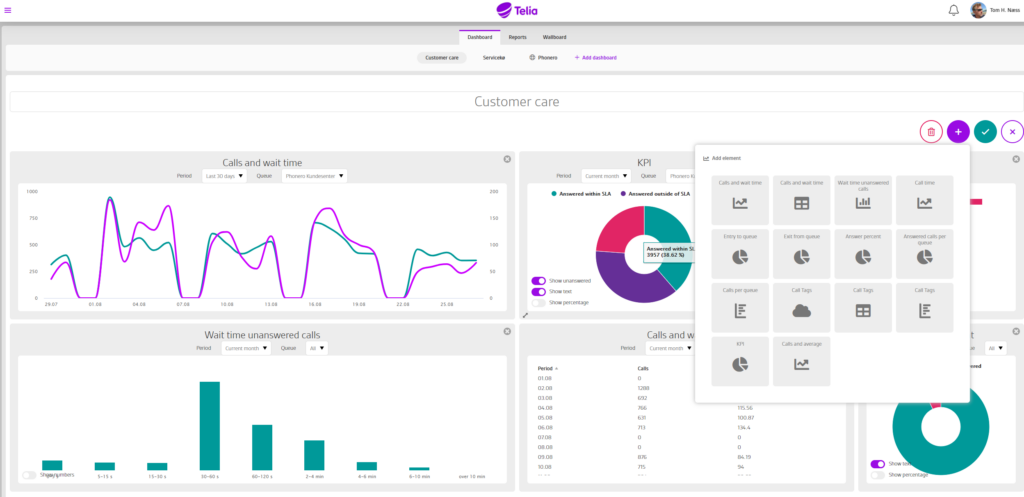Open the hamburger menu icon
Image resolution: width=1024 pixels, height=497 pixels.
(x=7, y=10)
